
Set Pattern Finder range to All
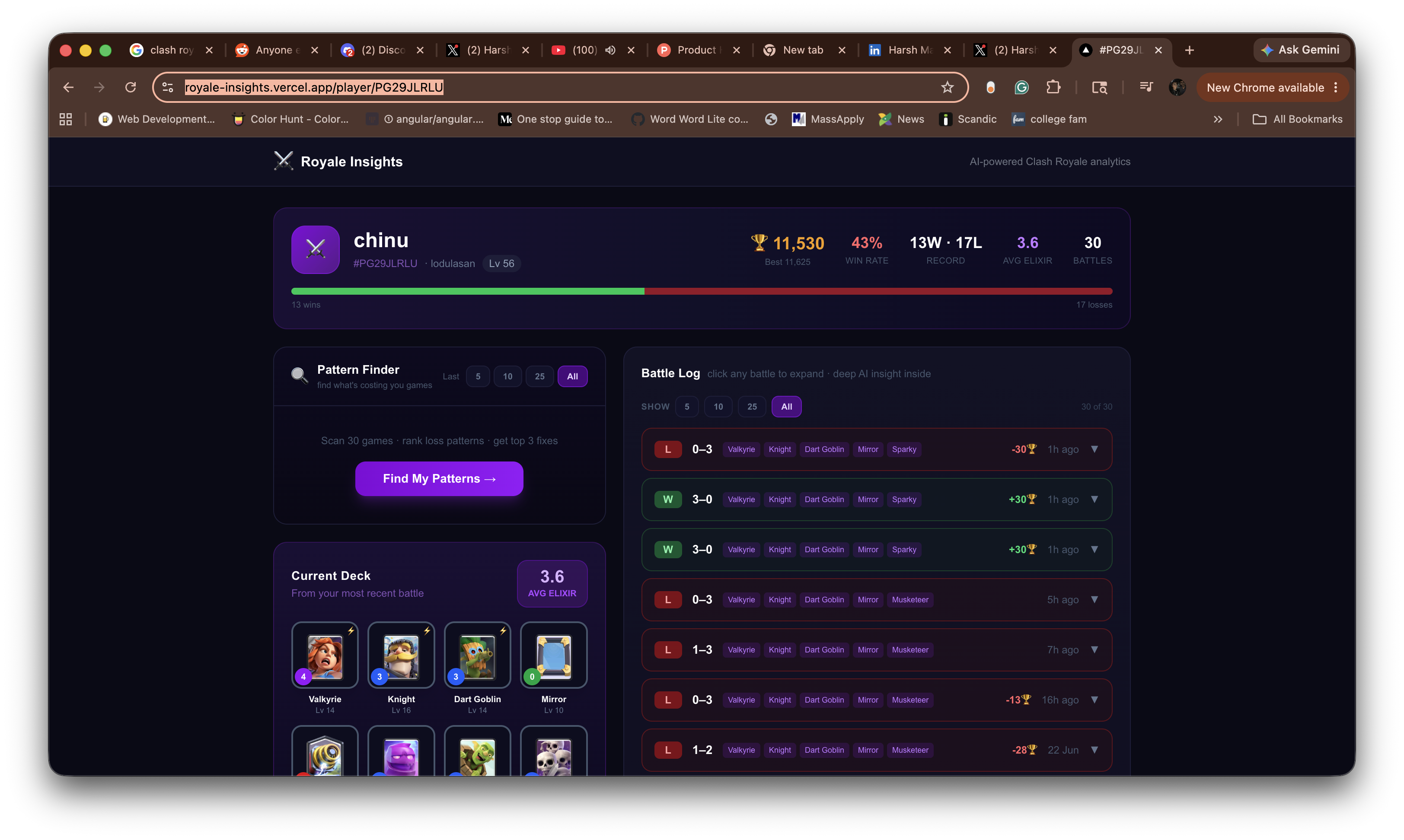pyautogui.click(x=572, y=376)
